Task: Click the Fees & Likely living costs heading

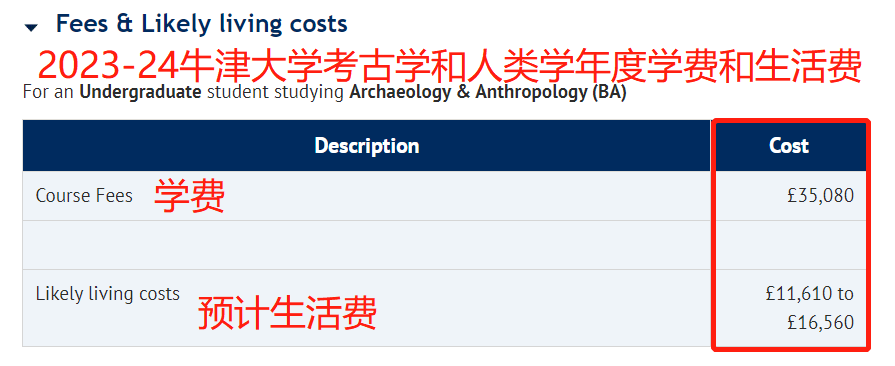Action: (201, 24)
